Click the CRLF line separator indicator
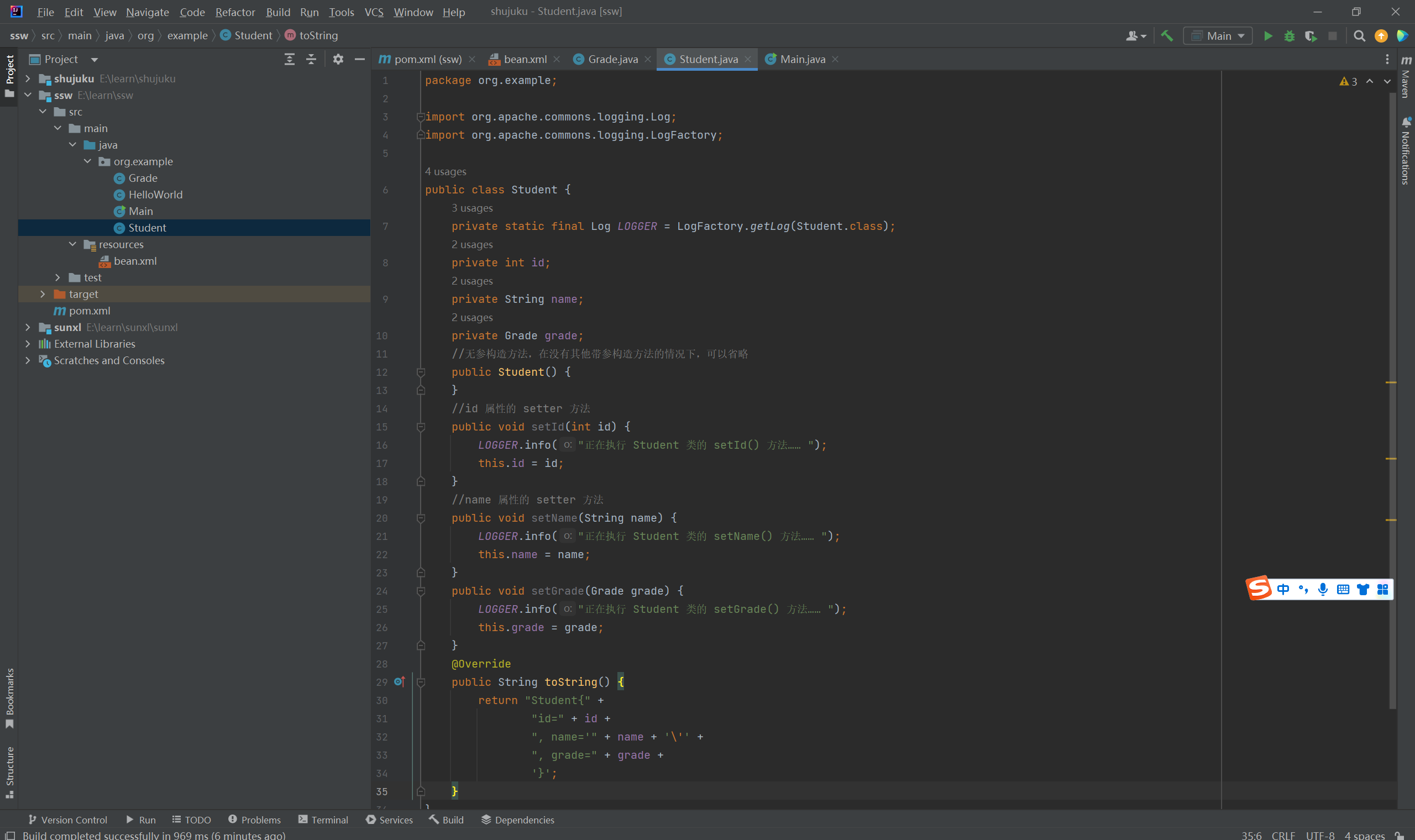Screen dimensions: 1415x840 1282,835
